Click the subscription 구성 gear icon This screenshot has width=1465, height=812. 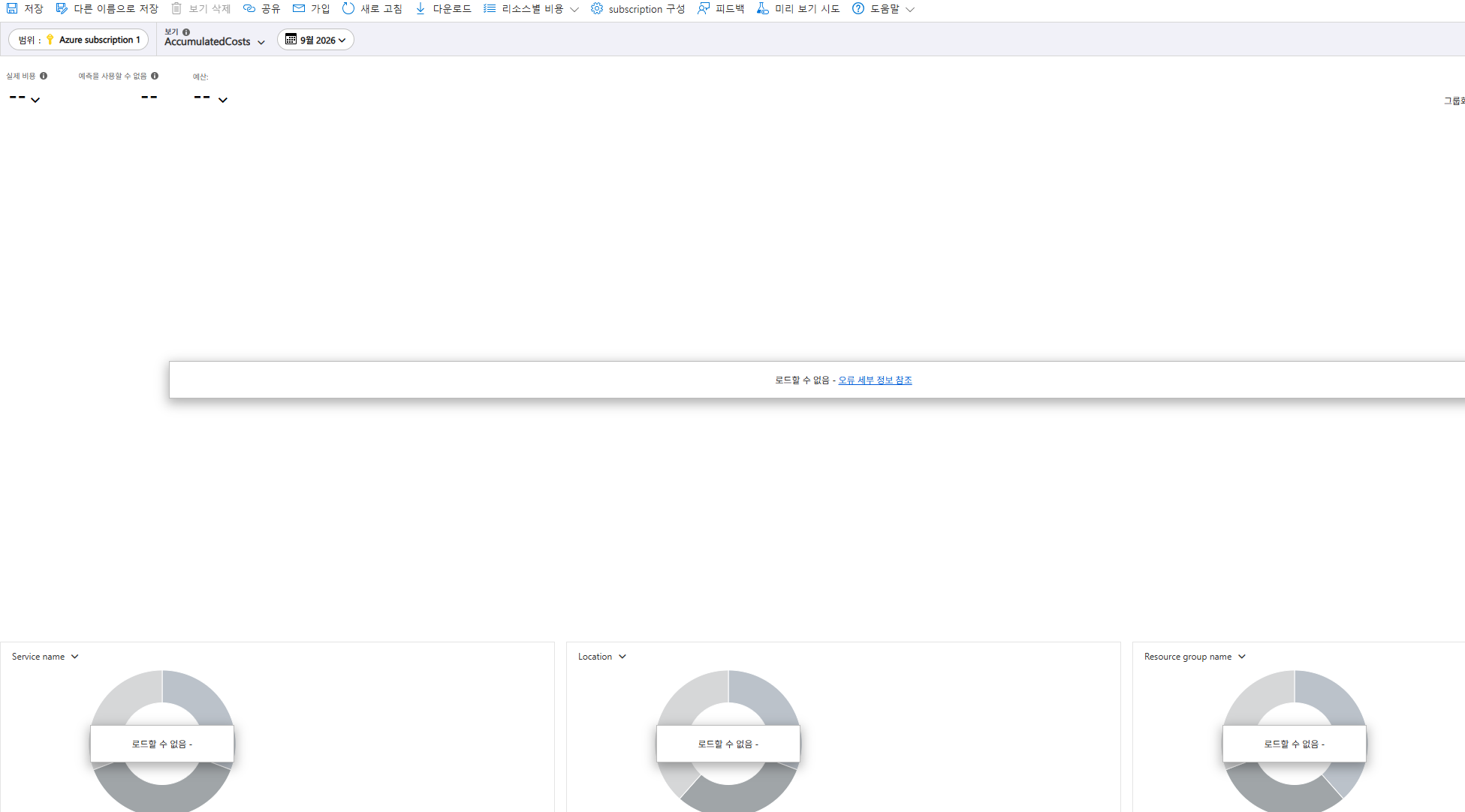coord(597,9)
